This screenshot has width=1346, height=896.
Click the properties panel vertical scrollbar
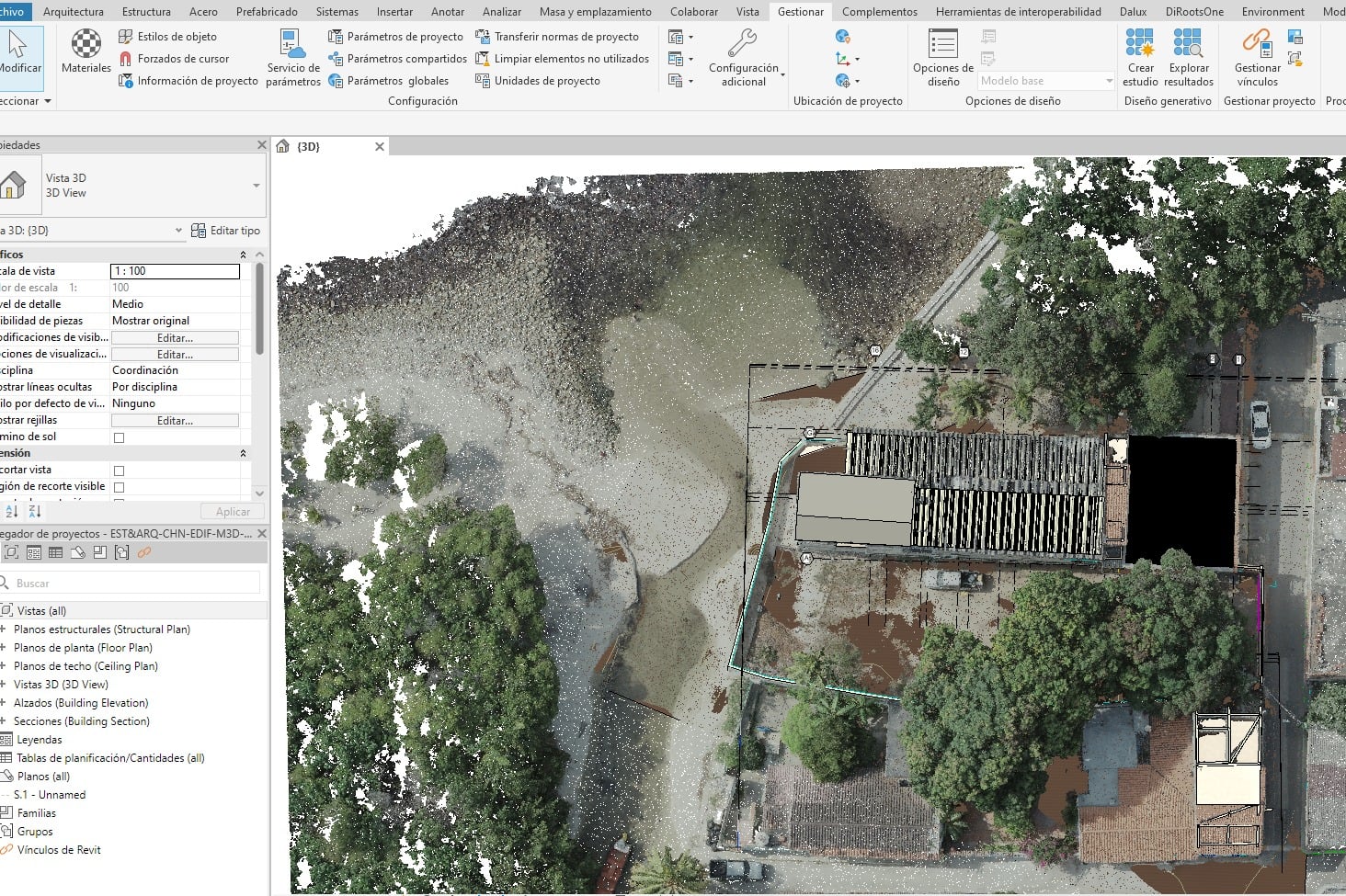[x=260, y=309]
